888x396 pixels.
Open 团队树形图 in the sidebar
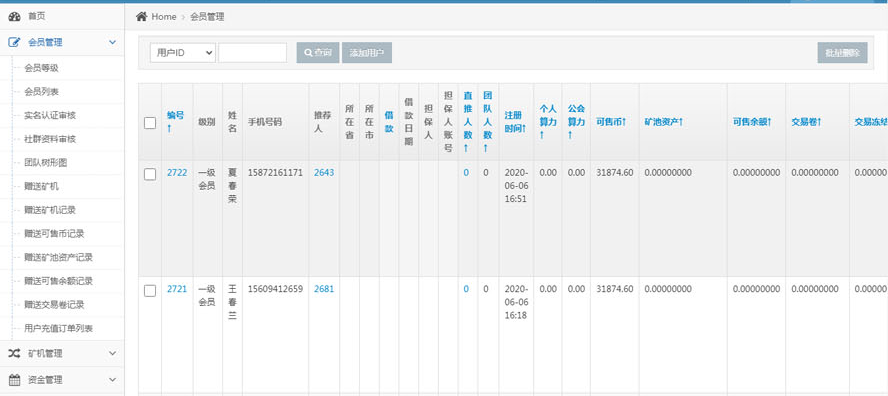point(46,163)
